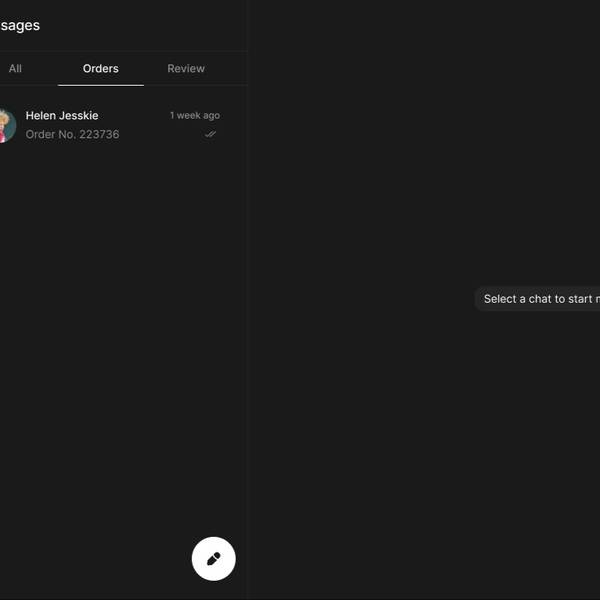
Task: Open Helen Jesskie's profile avatar
Action: pyautogui.click(x=5, y=125)
